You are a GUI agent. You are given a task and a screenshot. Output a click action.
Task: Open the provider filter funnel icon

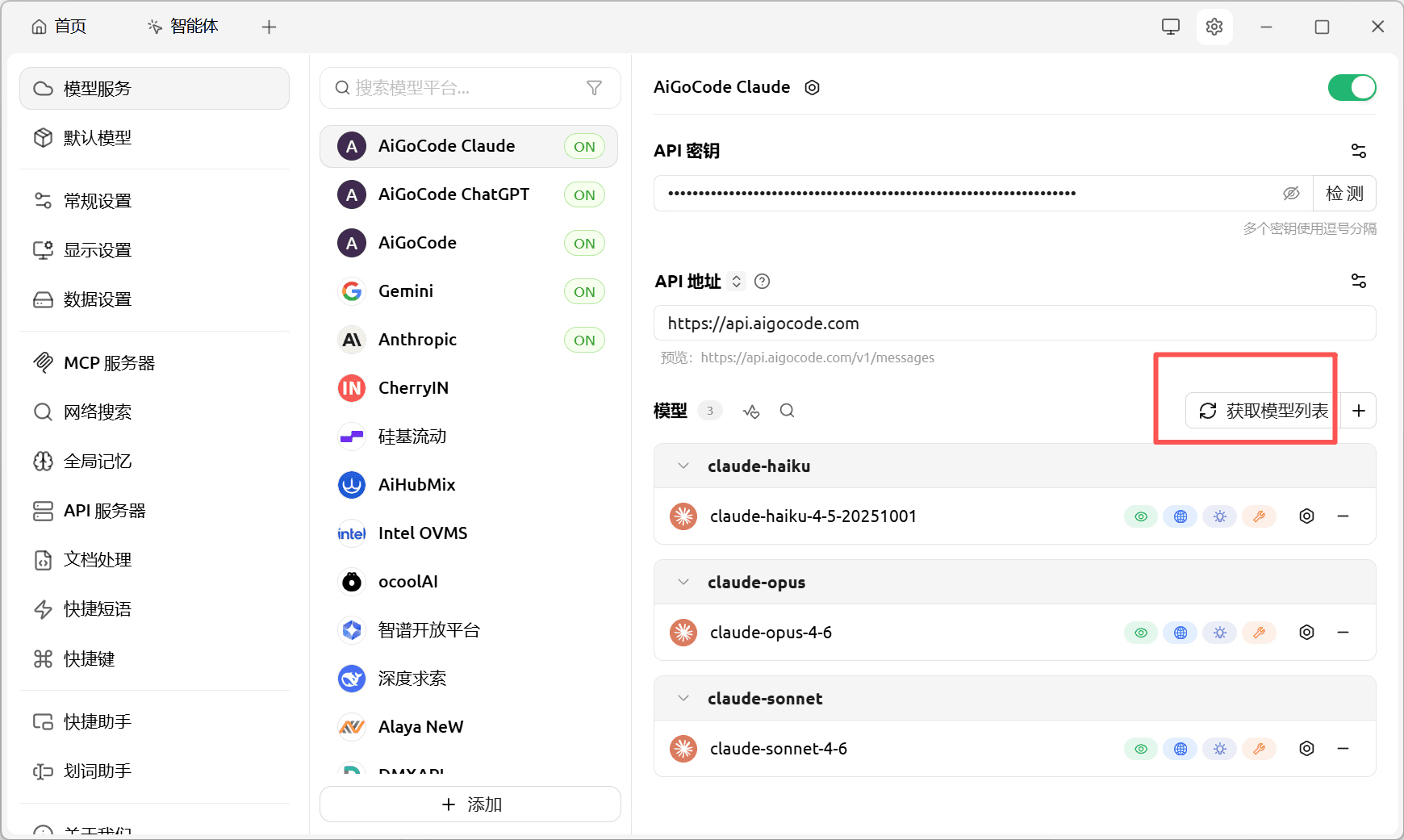tap(594, 88)
